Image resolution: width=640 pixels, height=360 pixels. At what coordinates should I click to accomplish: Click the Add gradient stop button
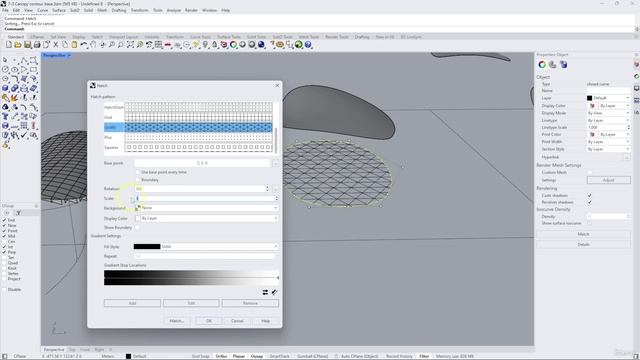[132, 303]
